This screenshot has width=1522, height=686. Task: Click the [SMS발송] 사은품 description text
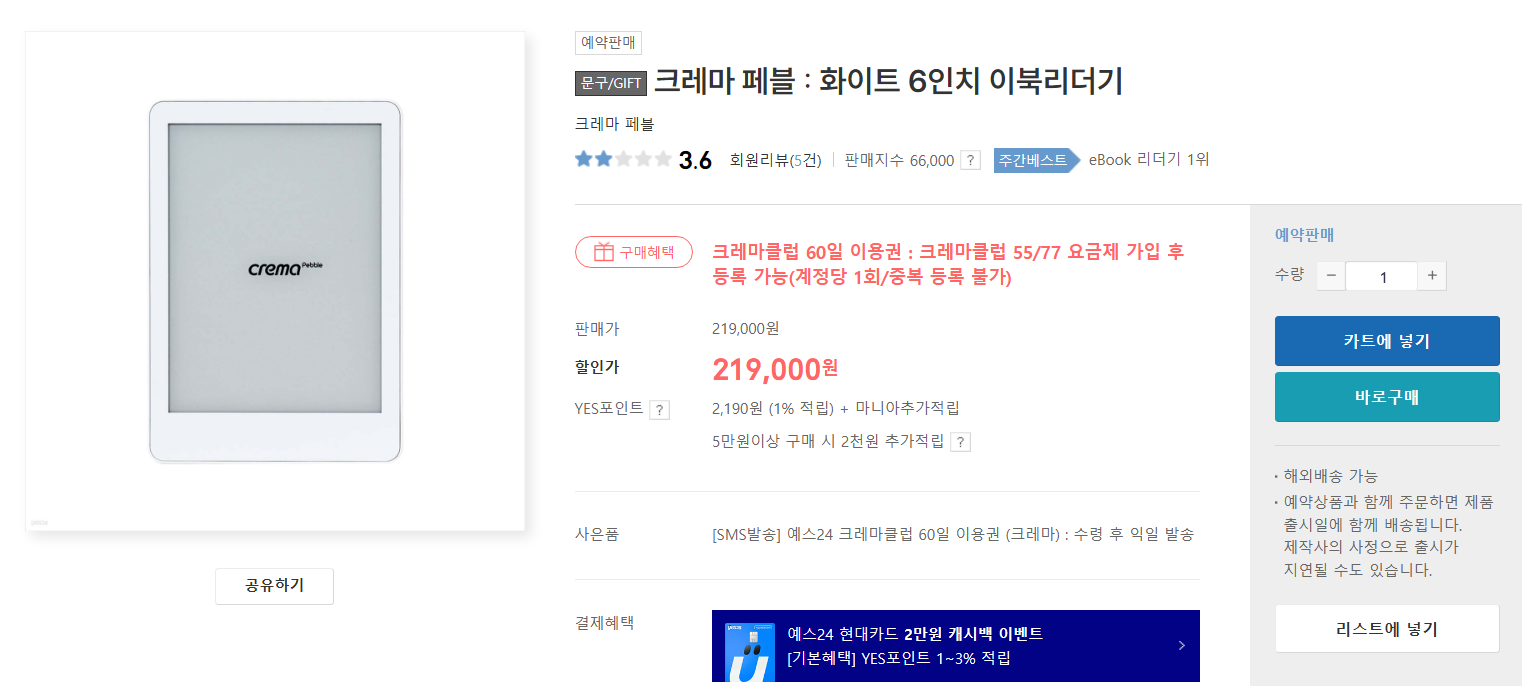(953, 534)
